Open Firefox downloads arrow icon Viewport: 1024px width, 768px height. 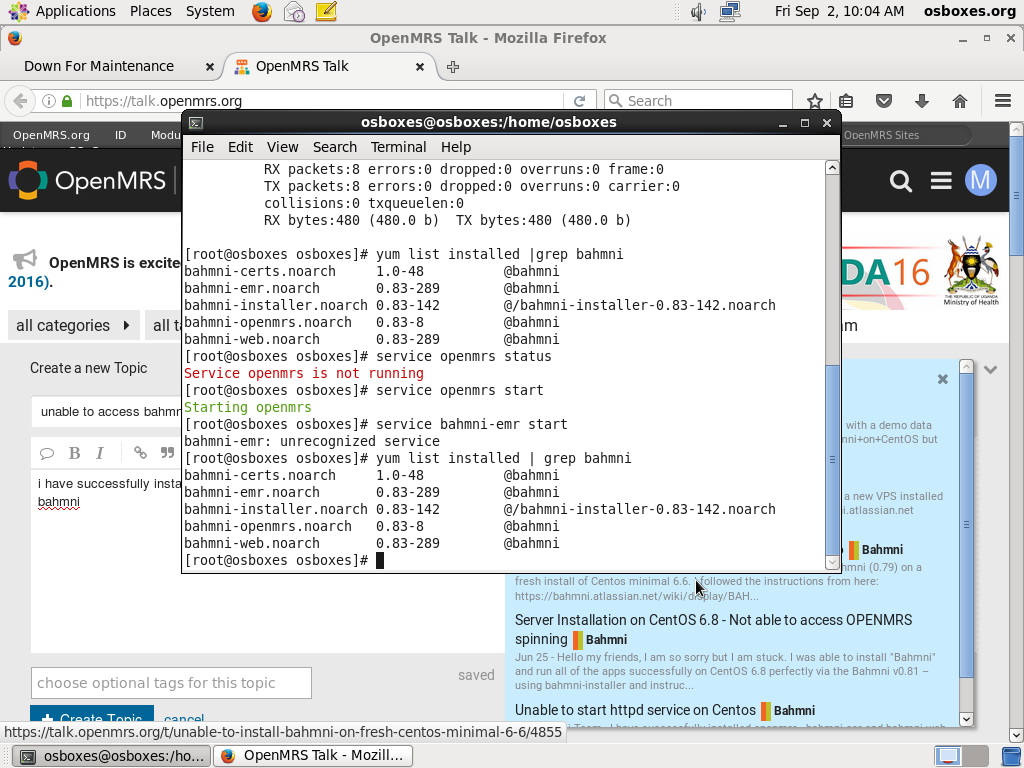[921, 101]
